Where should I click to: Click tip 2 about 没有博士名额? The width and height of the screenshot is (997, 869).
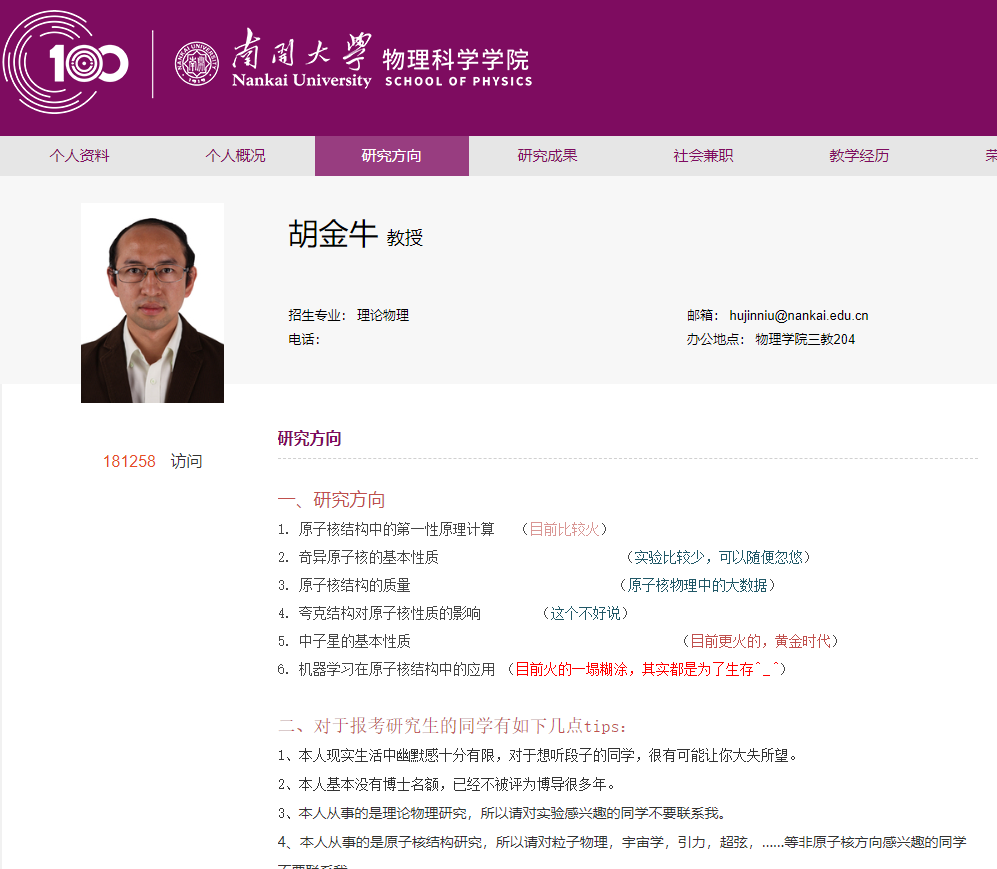(x=446, y=784)
